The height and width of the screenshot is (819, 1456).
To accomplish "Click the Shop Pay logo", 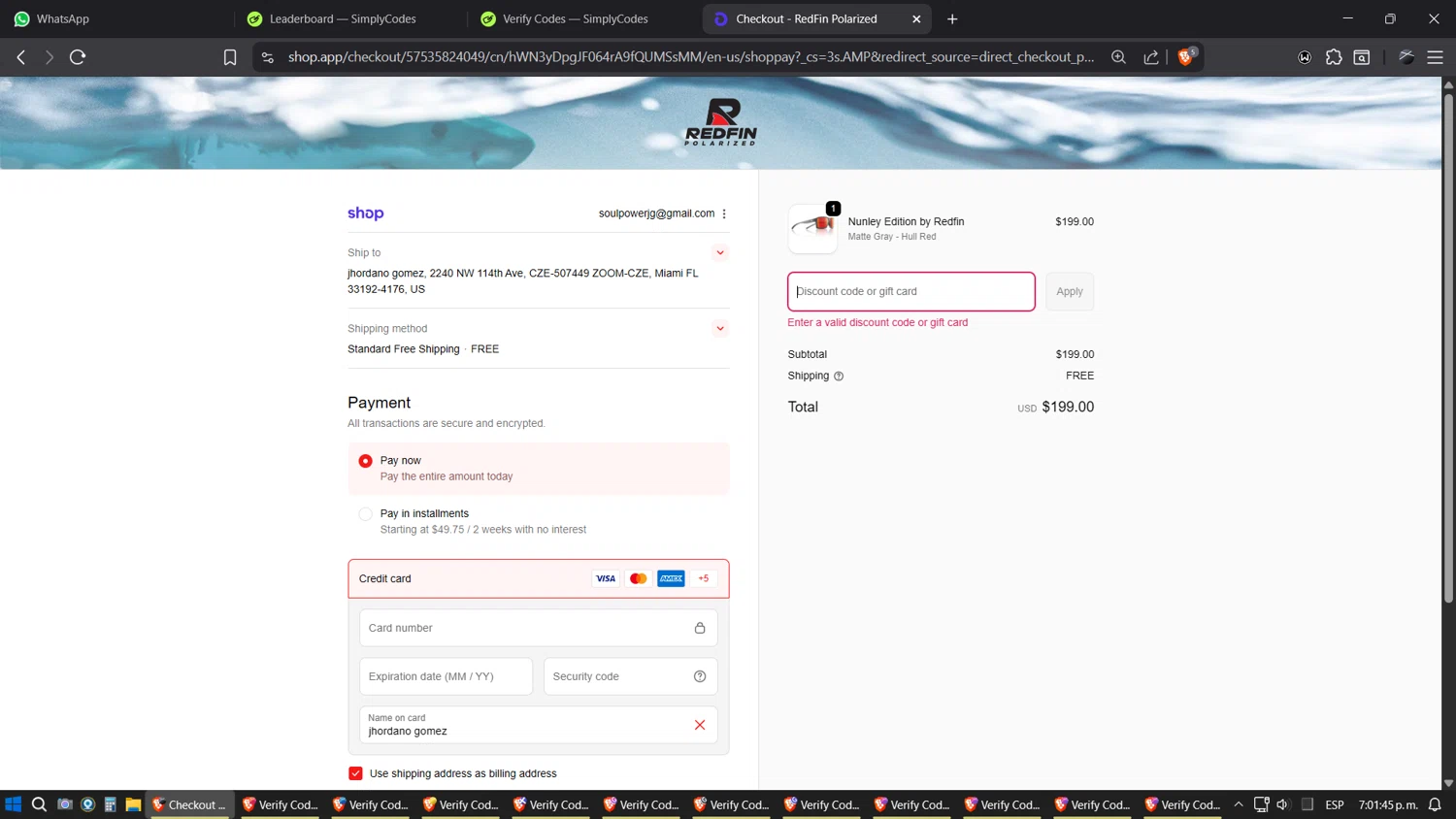I will [x=366, y=213].
